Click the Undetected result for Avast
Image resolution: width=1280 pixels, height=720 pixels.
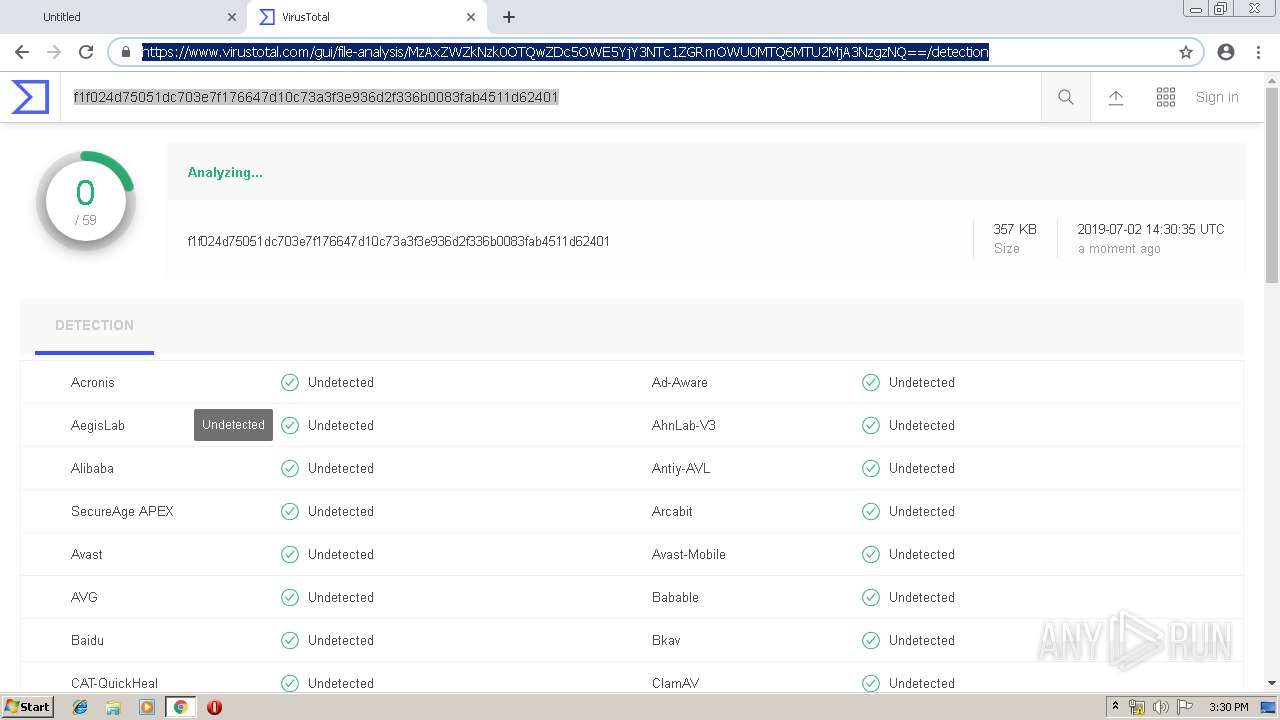click(x=341, y=554)
